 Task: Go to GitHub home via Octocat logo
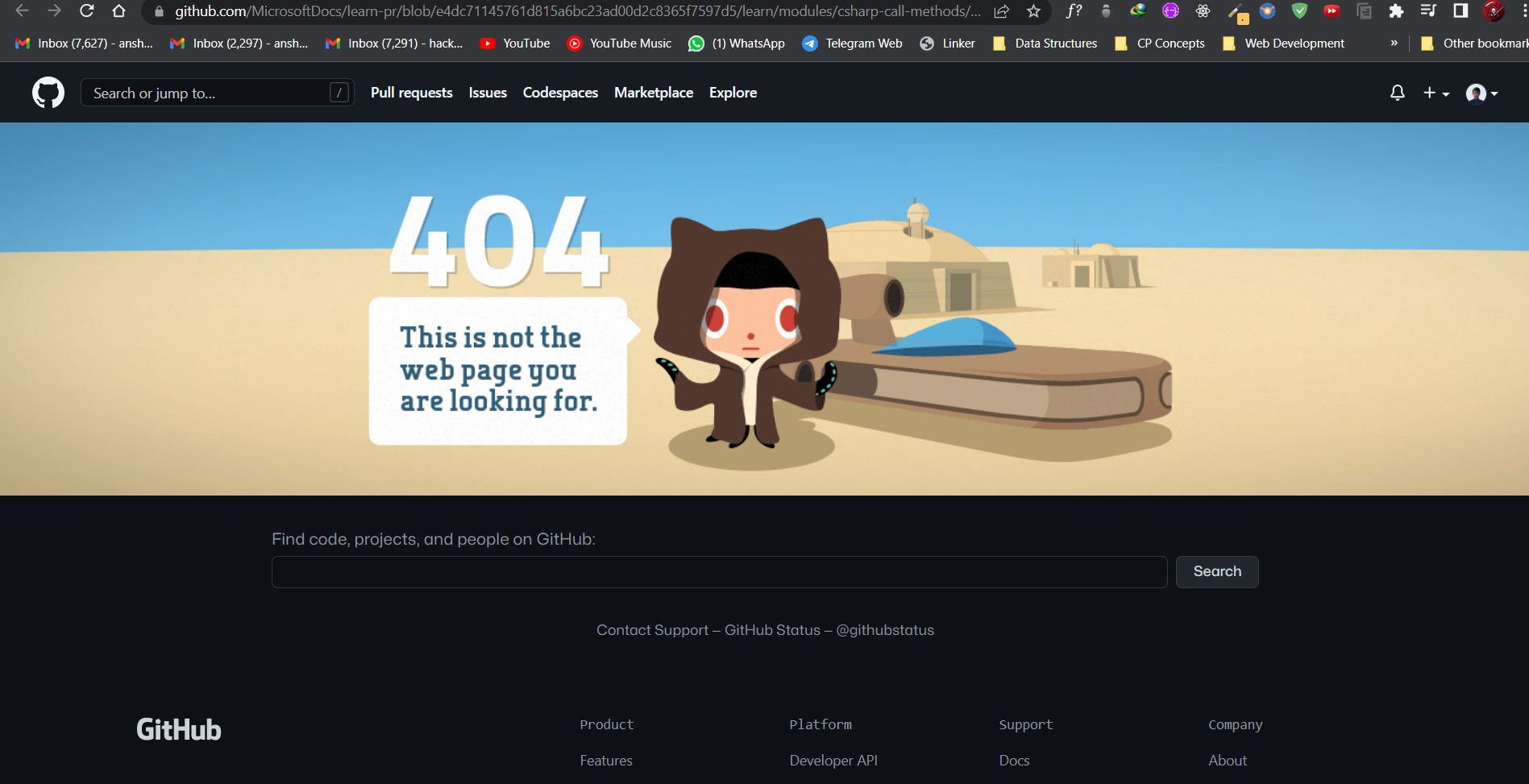48,93
